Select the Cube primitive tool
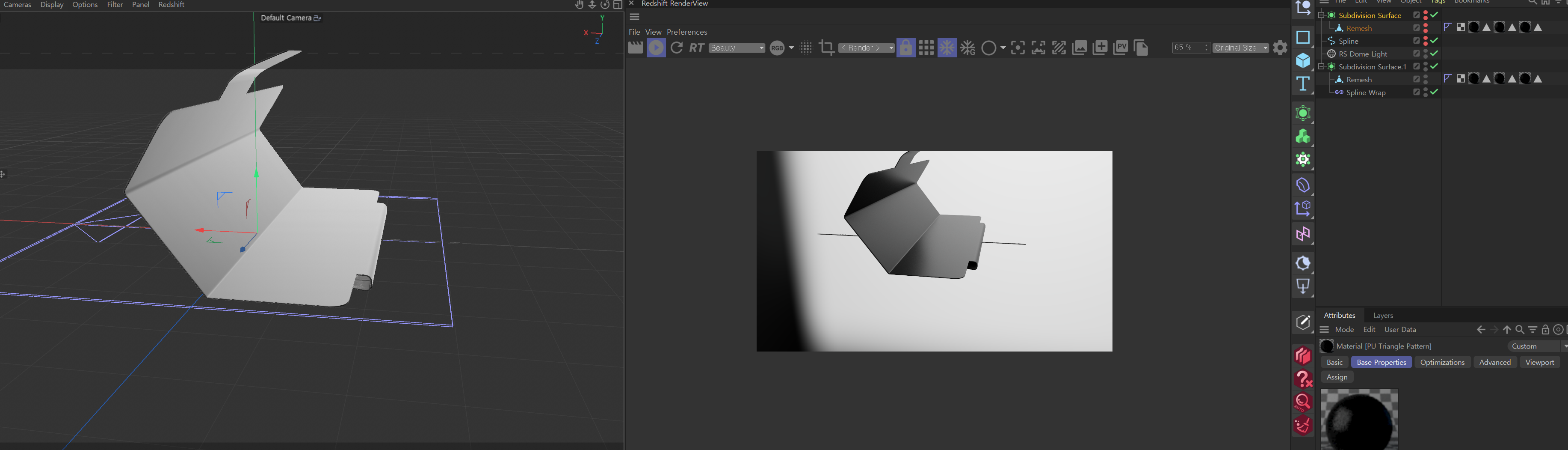The width and height of the screenshot is (1568, 450). (x=1303, y=60)
